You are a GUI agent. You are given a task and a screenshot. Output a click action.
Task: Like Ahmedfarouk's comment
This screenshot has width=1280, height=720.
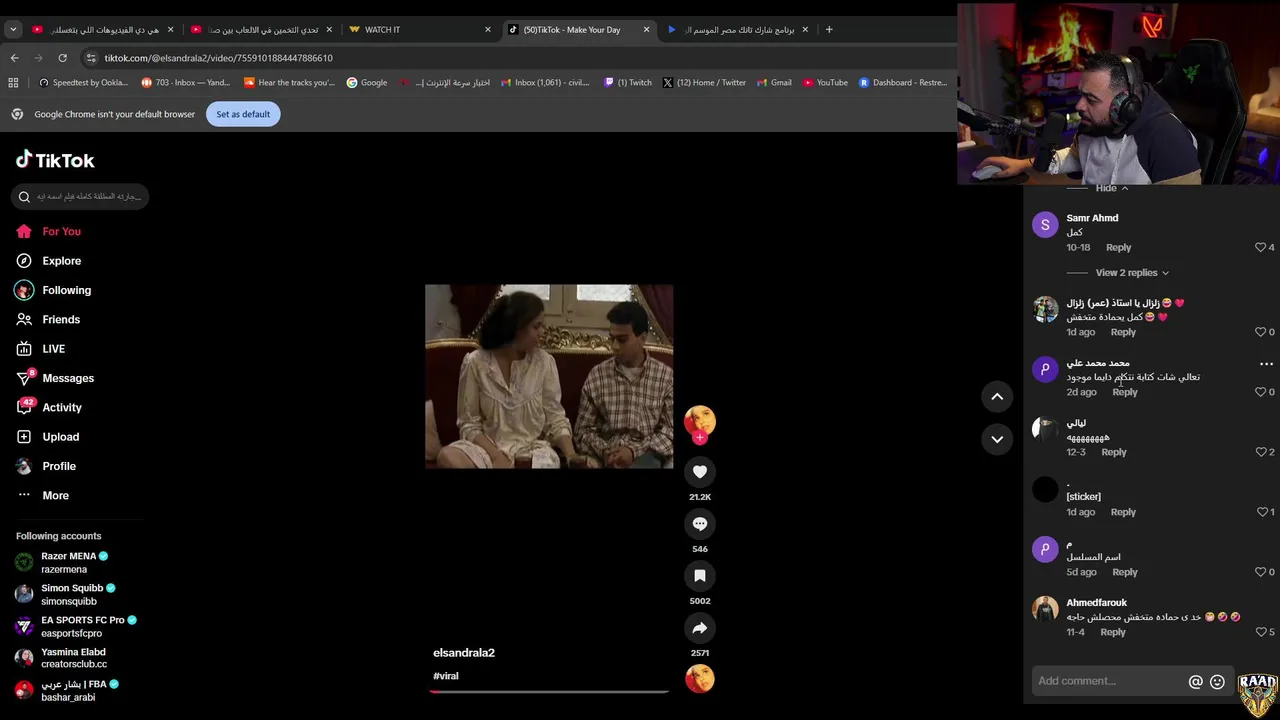coord(1261,632)
